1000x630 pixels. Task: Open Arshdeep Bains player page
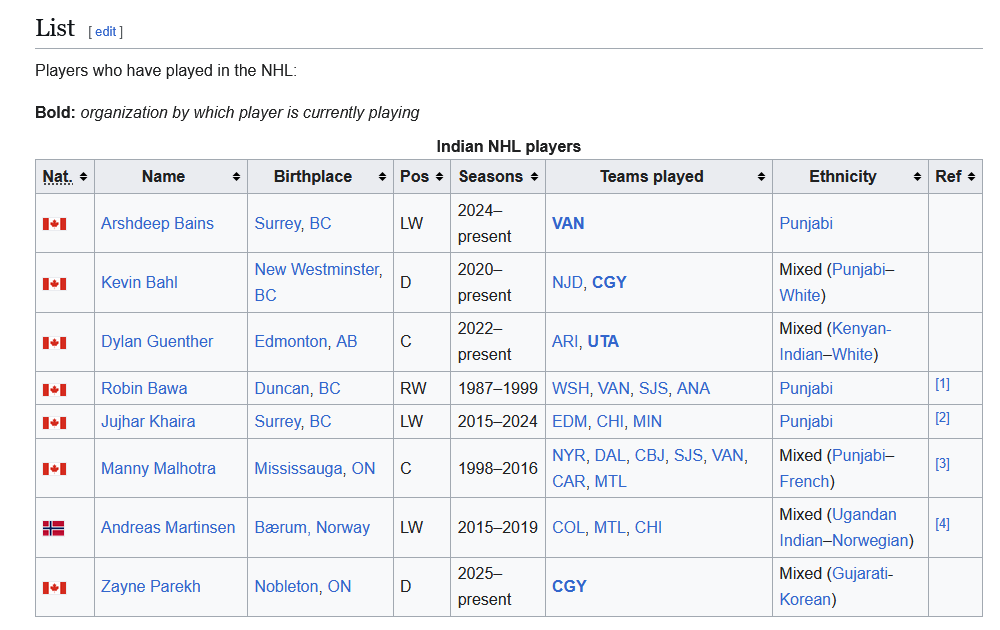pos(158,224)
